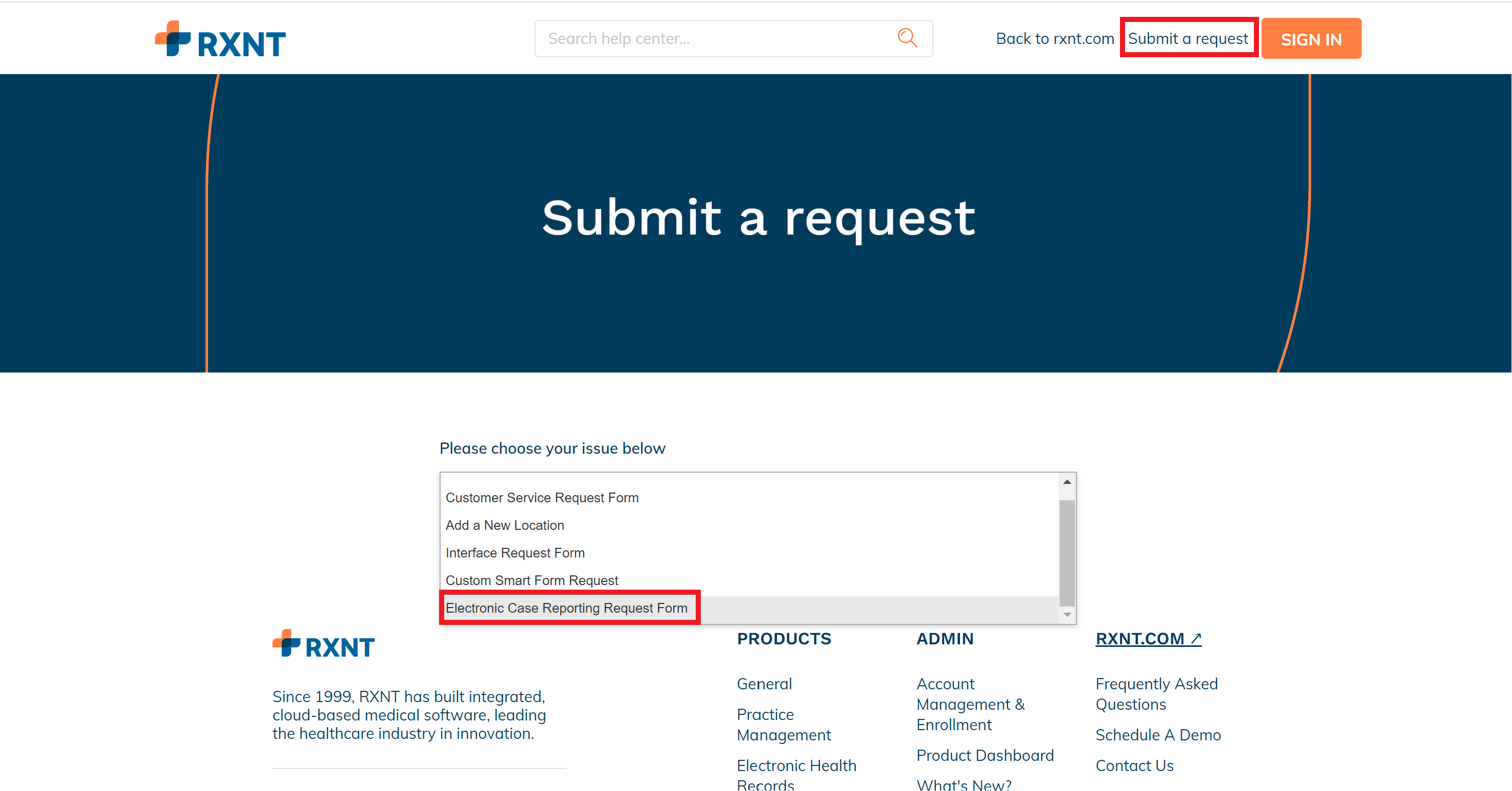
Task: Select Electronic Case Reporting Request Form
Action: [567, 608]
